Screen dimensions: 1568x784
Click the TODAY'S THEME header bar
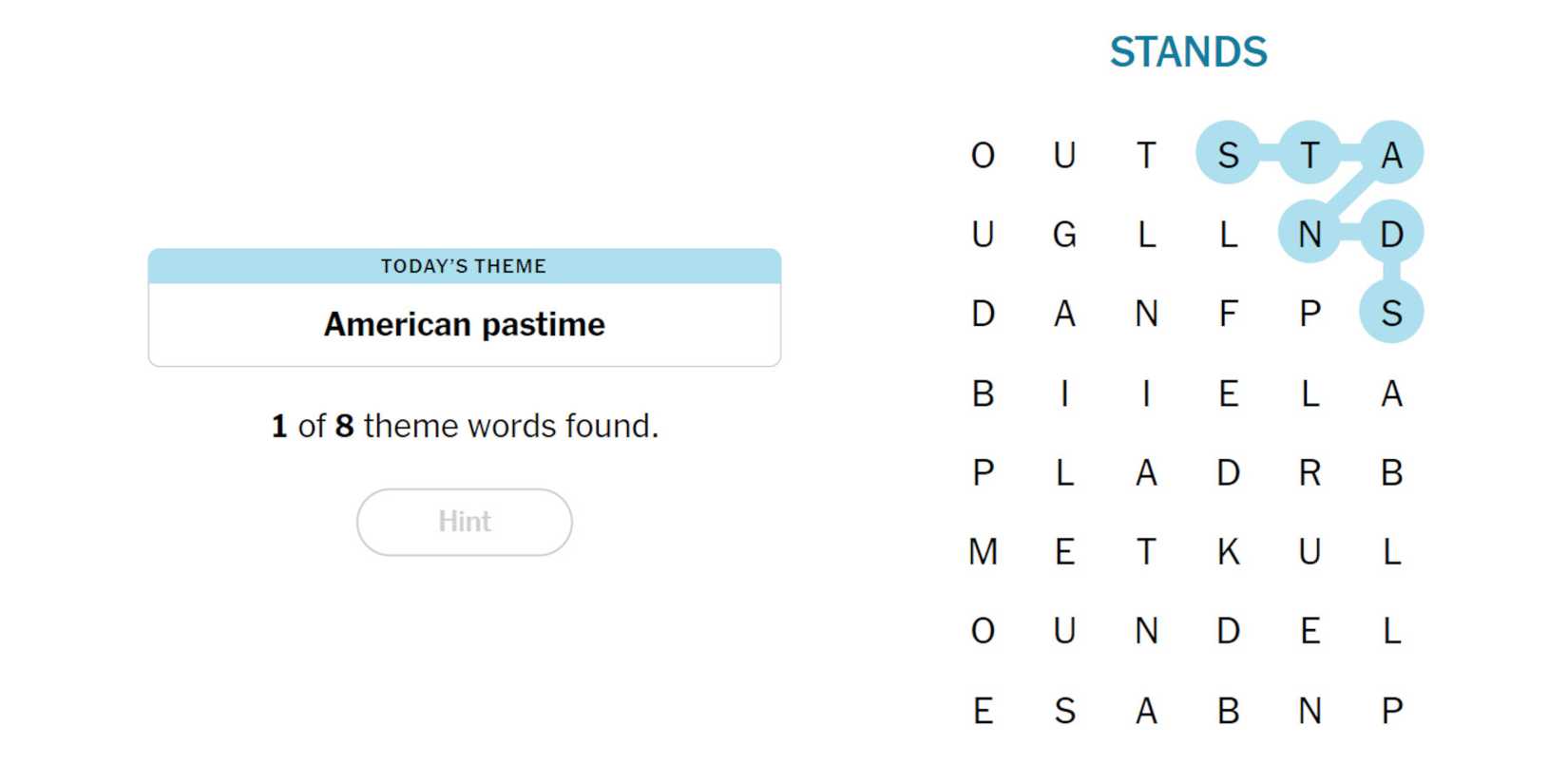464,266
